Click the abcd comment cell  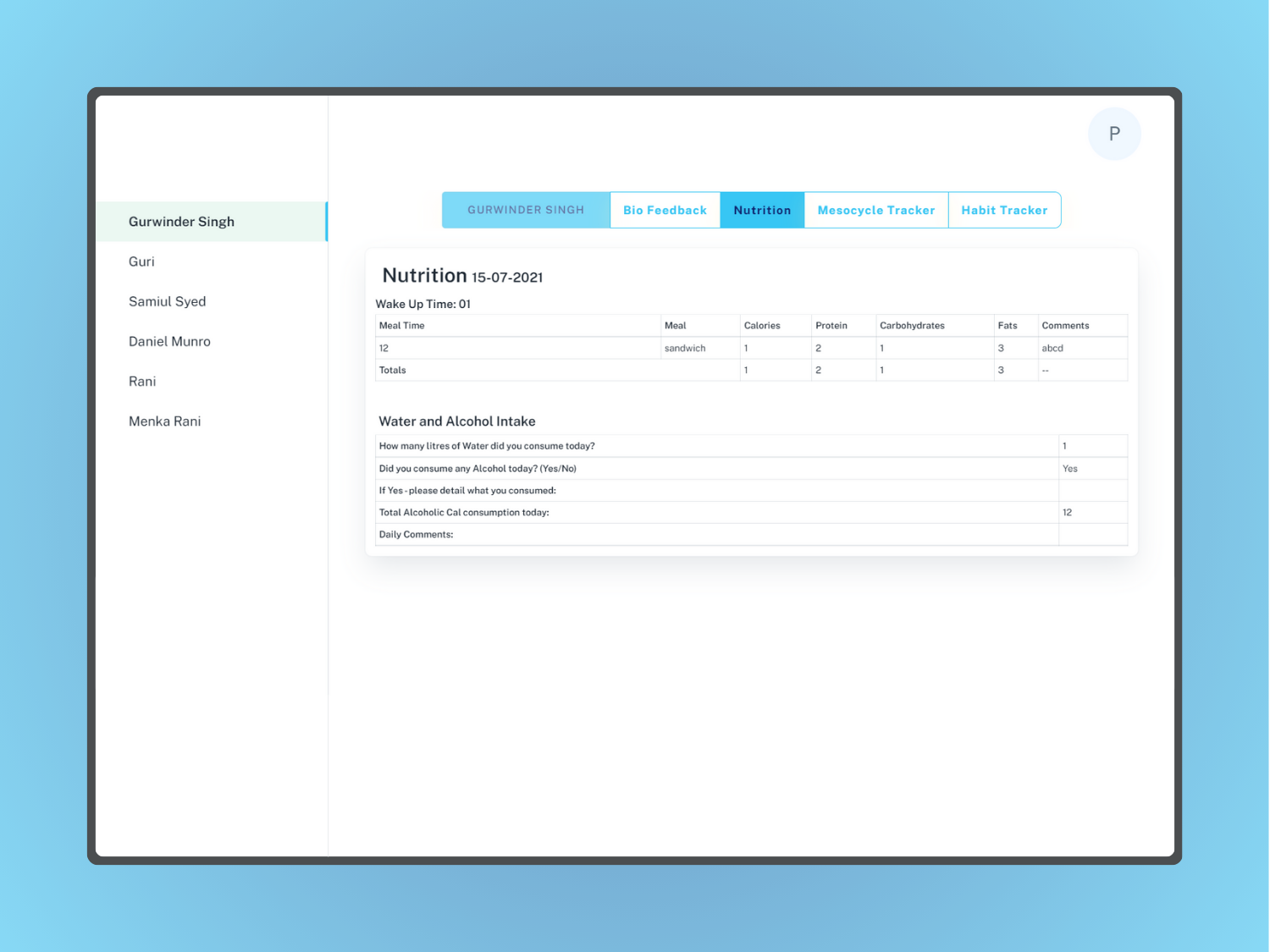point(1052,348)
